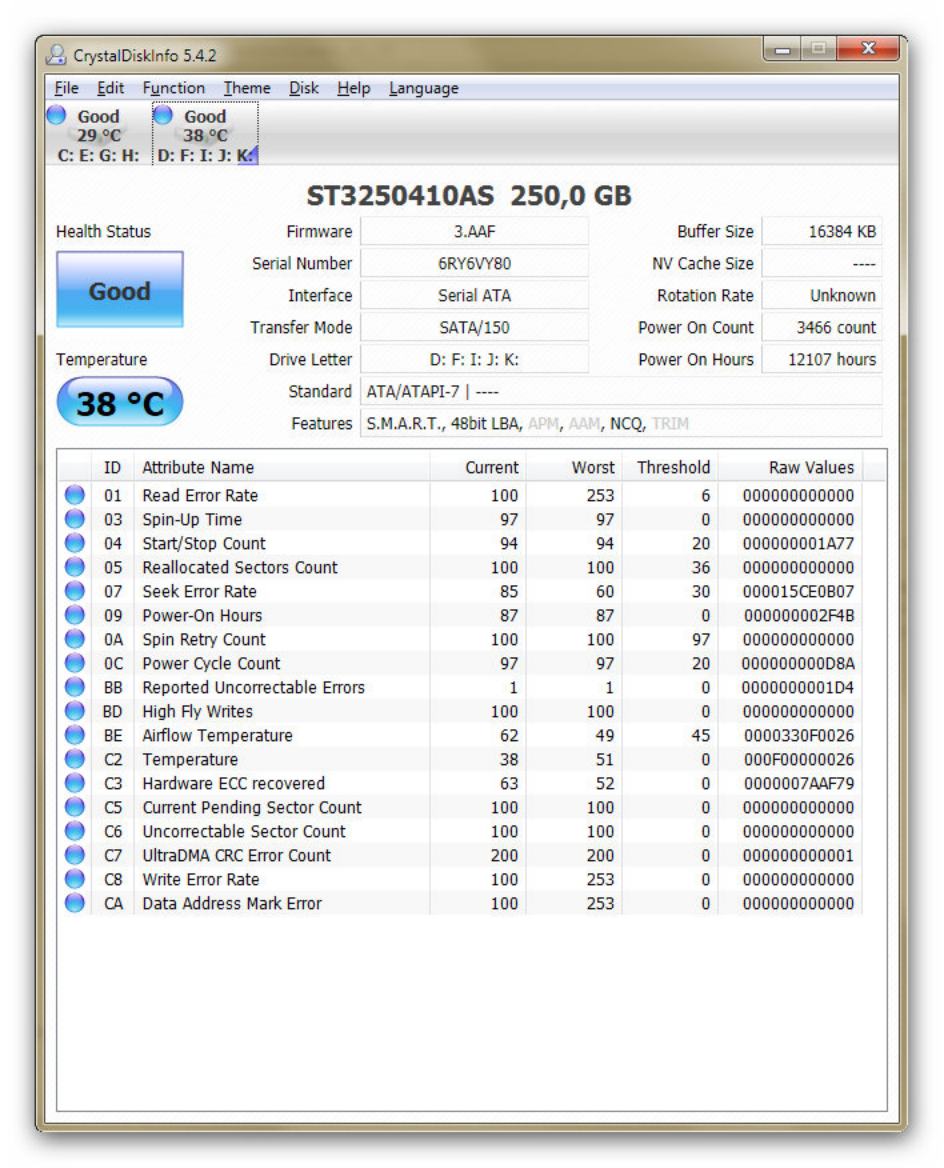
Task: Open the File menu
Action: [66, 88]
